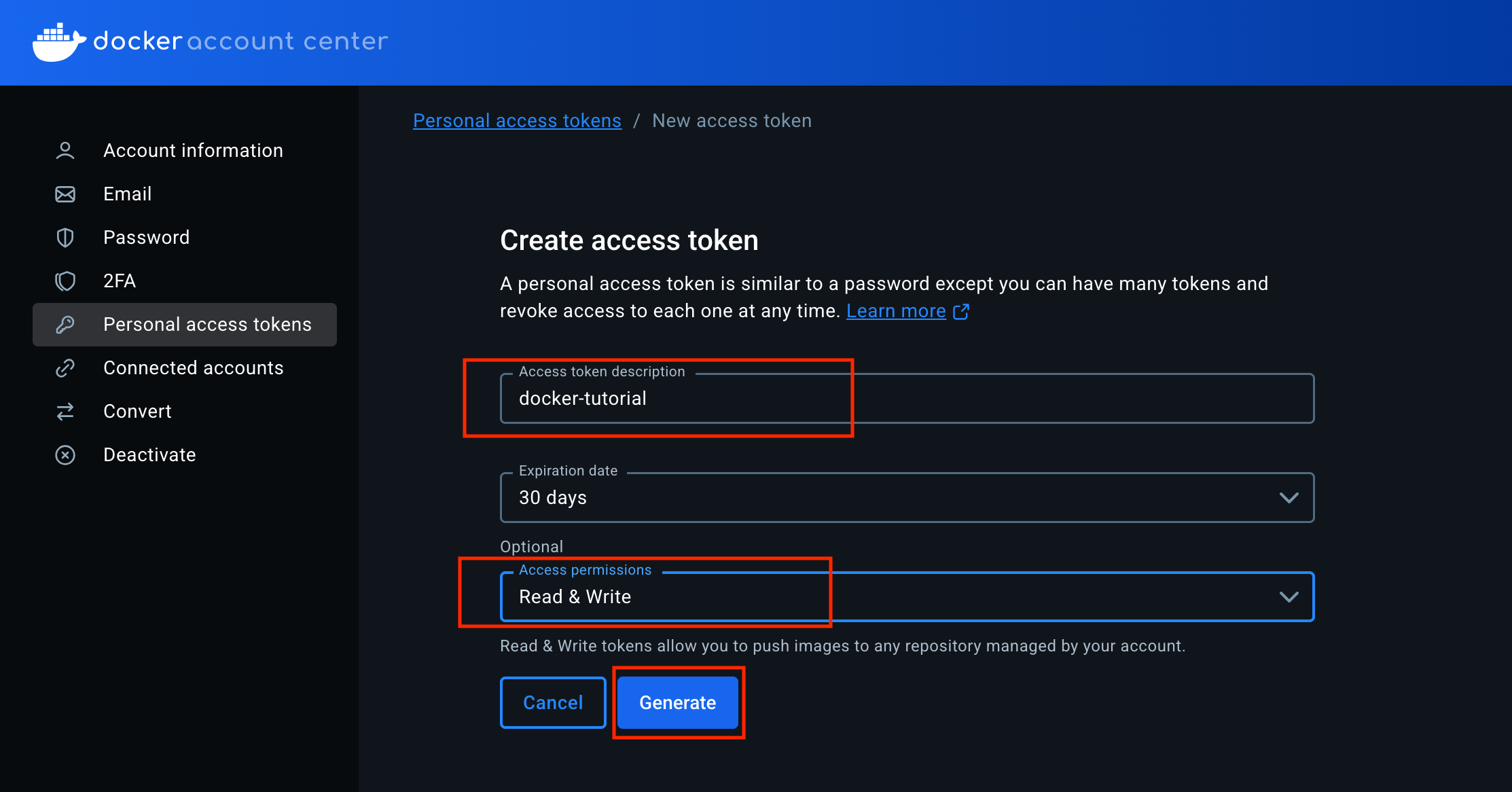Screen dimensions: 1512x792
Task: Click the 2FA shield icon
Action: [65, 281]
